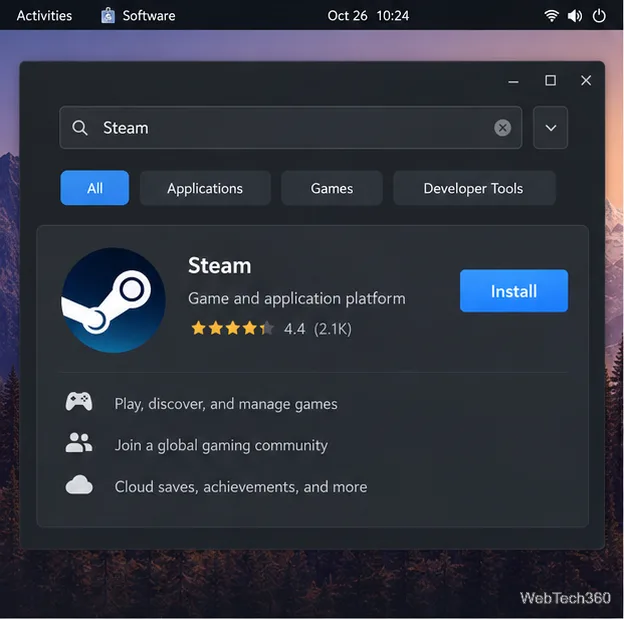This screenshot has width=624, height=619.
Task: Maximize the Software window
Action: pos(550,80)
